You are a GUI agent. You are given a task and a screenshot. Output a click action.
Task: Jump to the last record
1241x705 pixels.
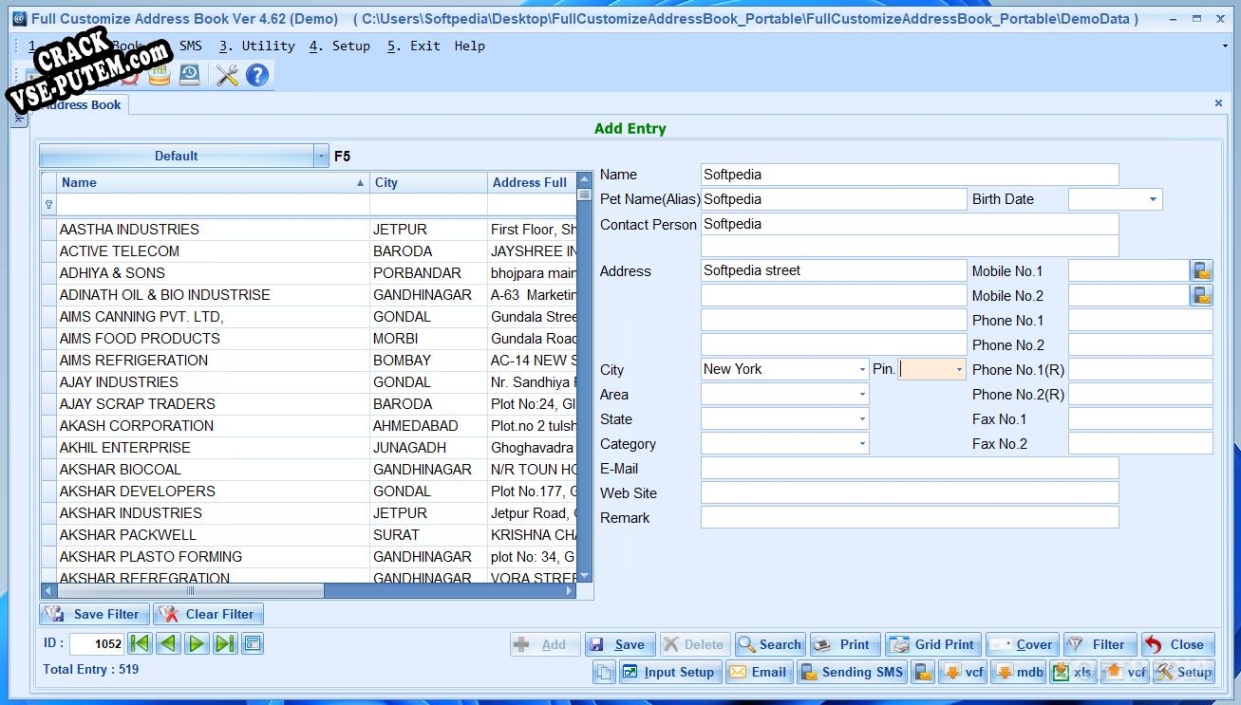224,645
